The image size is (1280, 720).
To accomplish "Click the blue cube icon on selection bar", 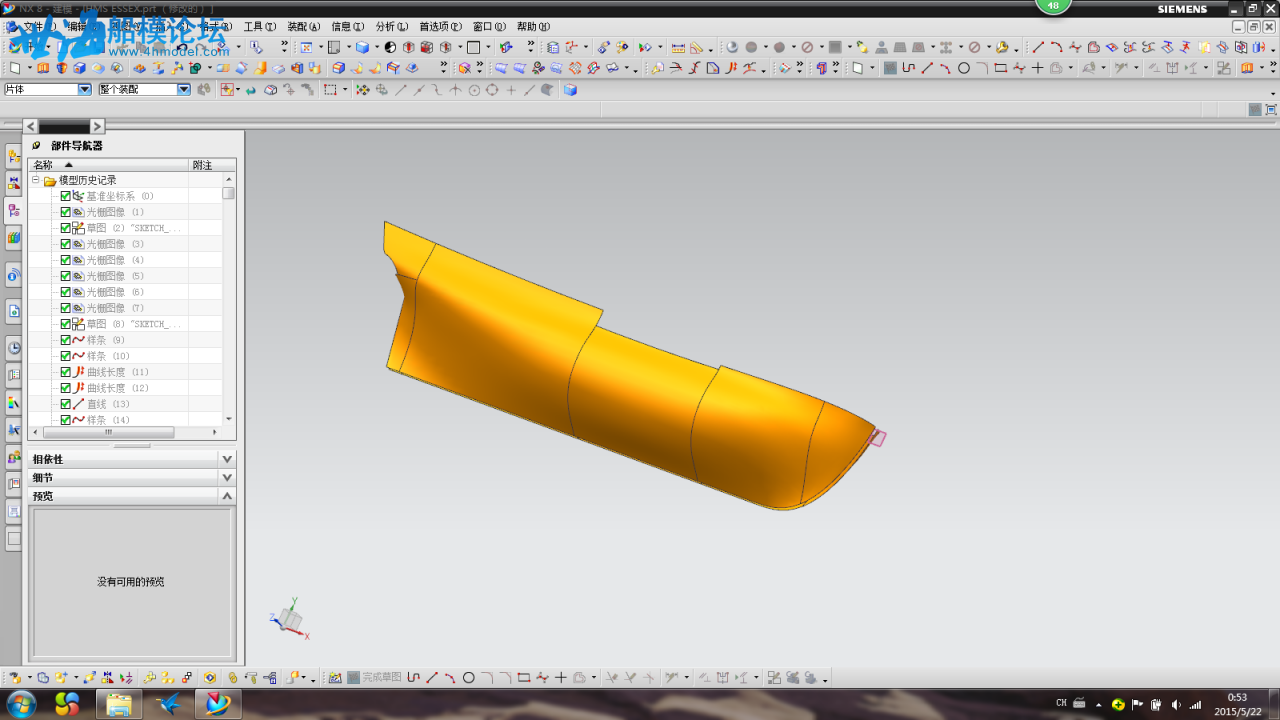I will (x=570, y=89).
